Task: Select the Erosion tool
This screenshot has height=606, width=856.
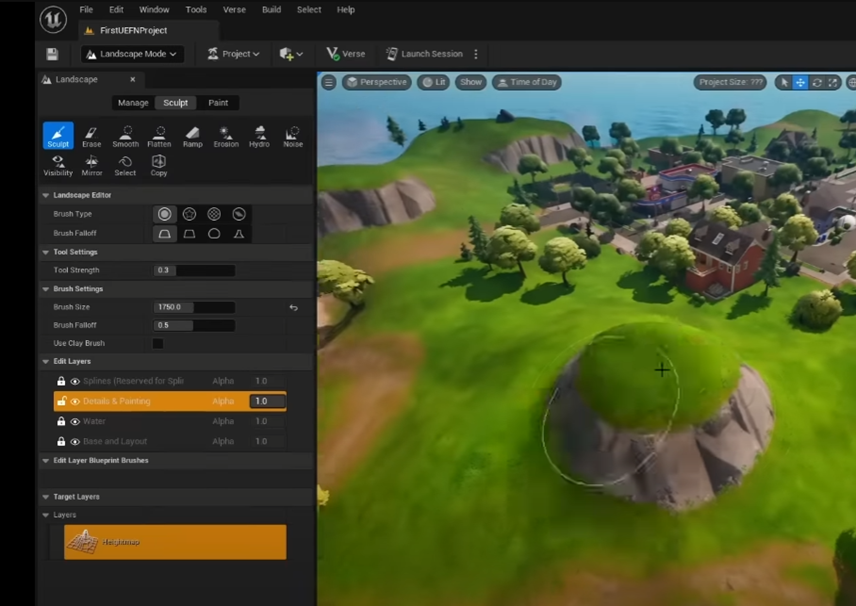Action: (x=226, y=136)
